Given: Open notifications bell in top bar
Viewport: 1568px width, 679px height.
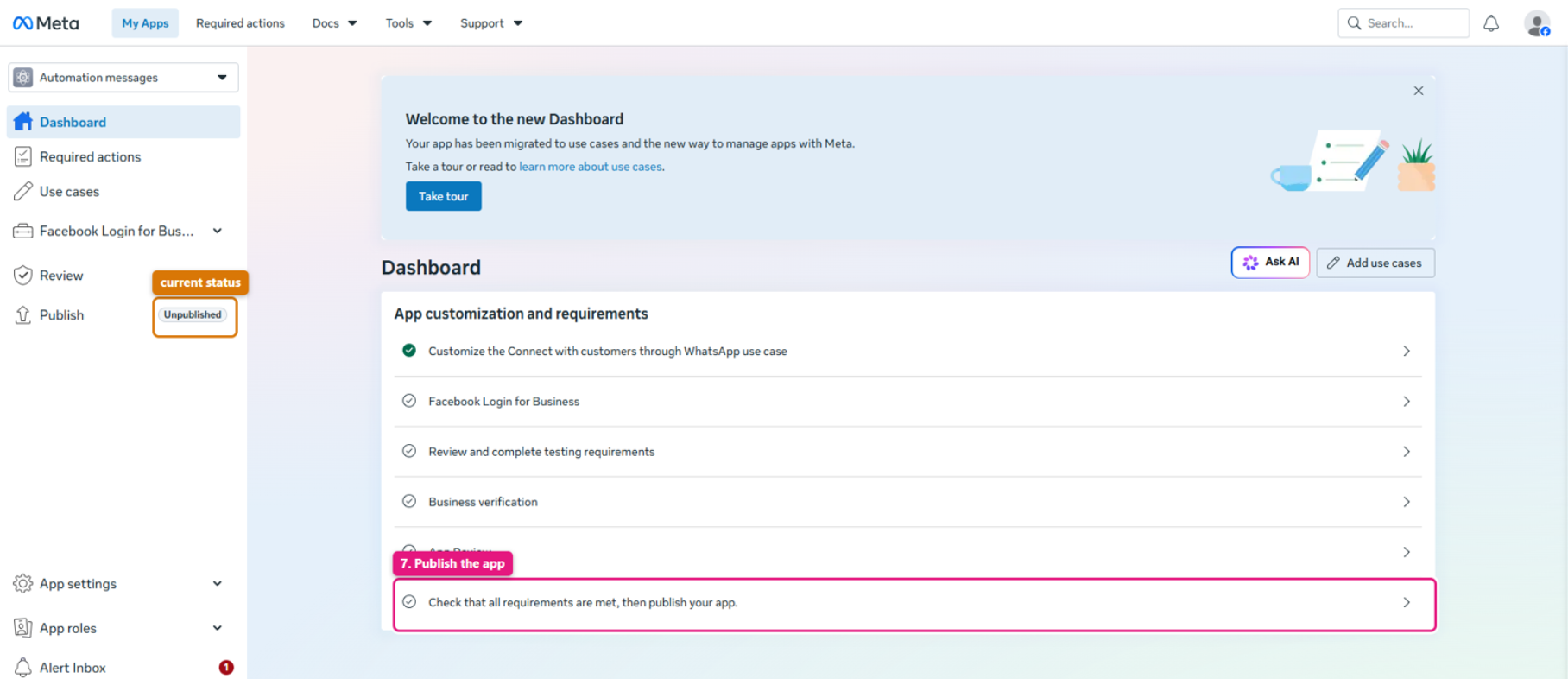Looking at the screenshot, I should pos(1491,23).
